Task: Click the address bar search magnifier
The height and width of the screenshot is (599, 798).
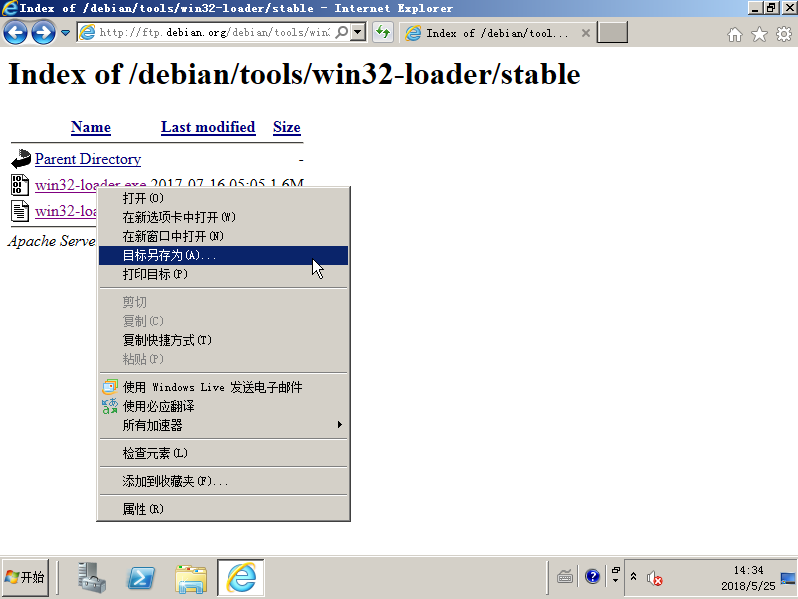Action: coord(342,33)
